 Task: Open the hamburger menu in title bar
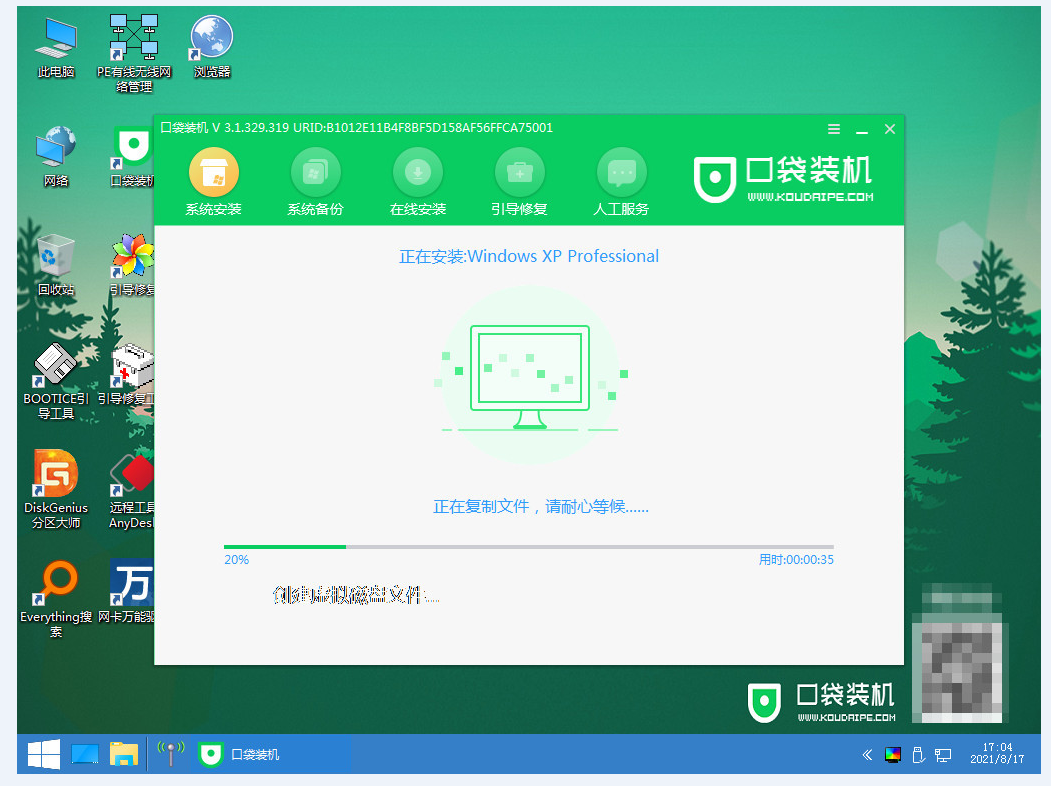[834, 129]
